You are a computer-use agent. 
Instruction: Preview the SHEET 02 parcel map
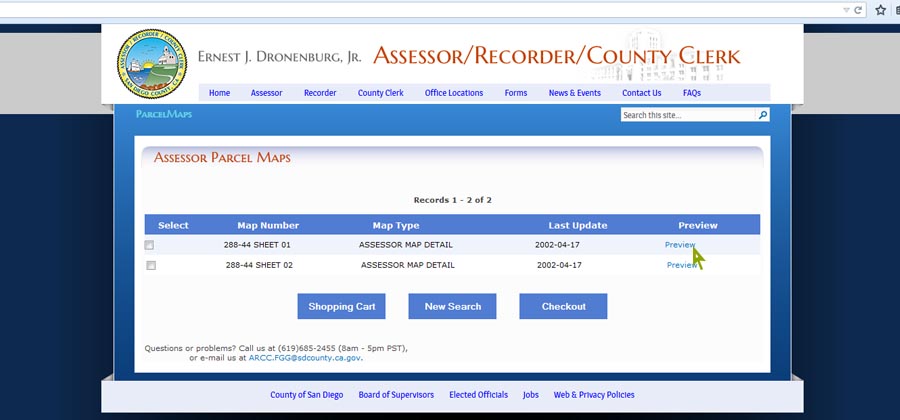(680, 266)
